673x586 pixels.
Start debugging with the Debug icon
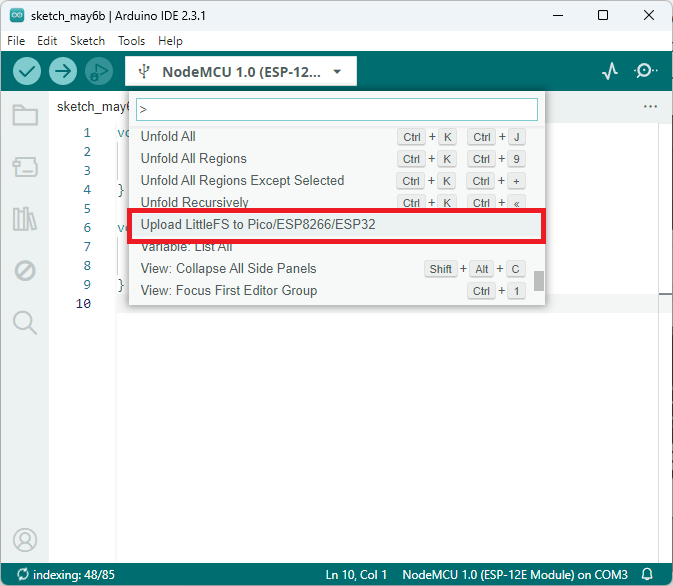click(98, 71)
